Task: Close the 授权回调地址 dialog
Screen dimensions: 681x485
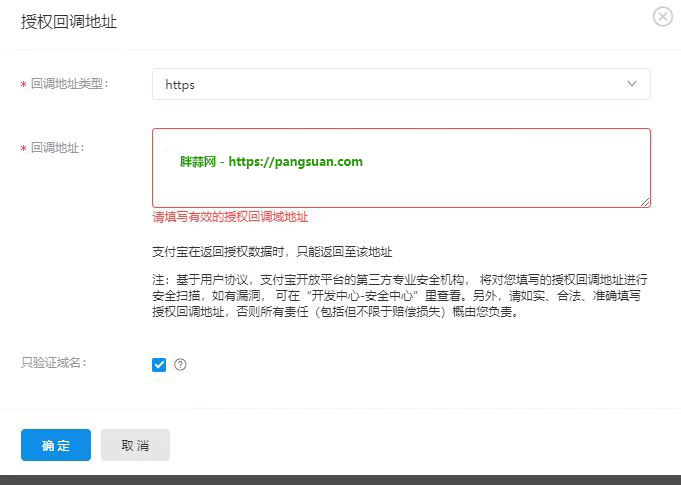Action: [662, 17]
